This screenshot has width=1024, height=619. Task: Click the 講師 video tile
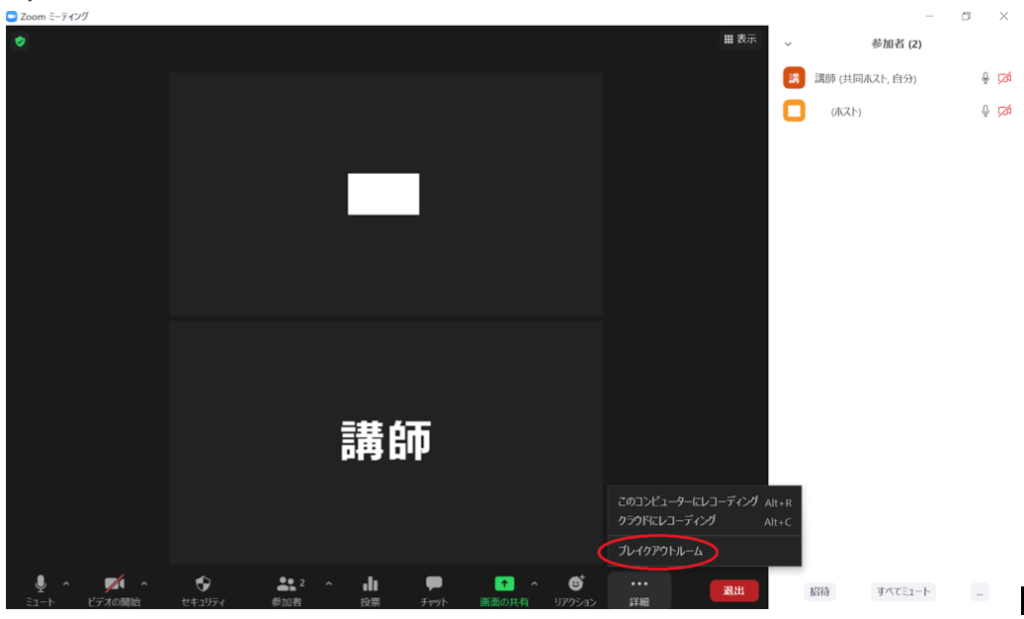(386, 440)
